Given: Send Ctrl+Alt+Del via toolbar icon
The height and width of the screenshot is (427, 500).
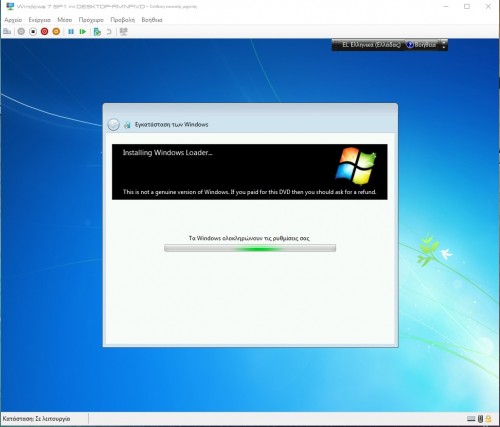Looking at the screenshot, I should tap(7, 32).
